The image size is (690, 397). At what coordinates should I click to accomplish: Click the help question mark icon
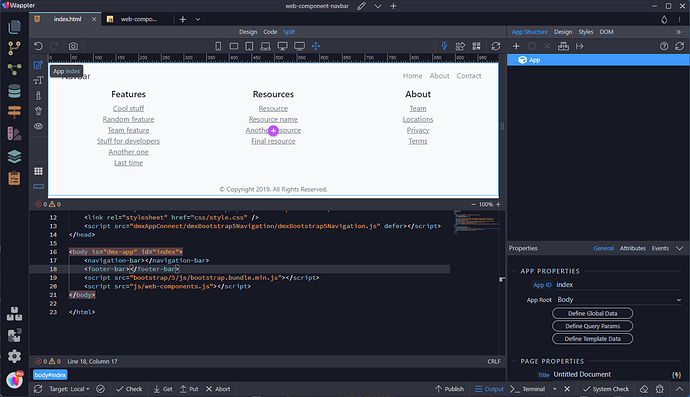point(664,46)
